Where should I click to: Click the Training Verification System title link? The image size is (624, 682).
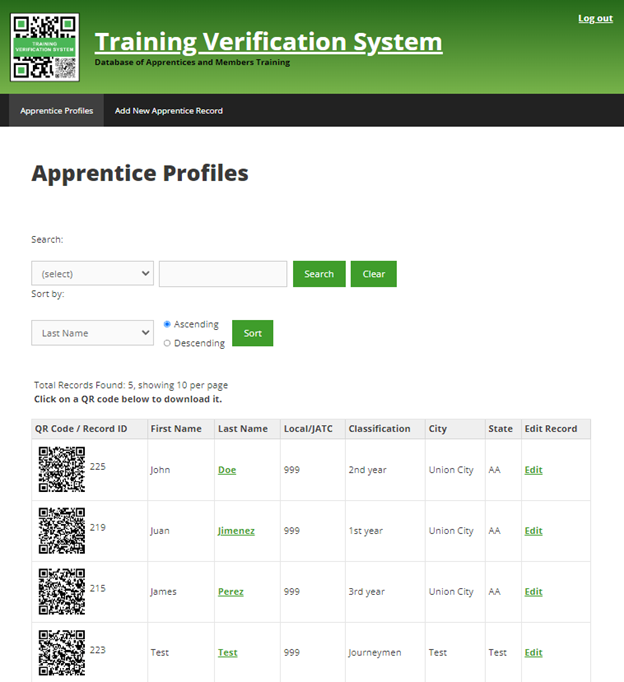click(268, 42)
